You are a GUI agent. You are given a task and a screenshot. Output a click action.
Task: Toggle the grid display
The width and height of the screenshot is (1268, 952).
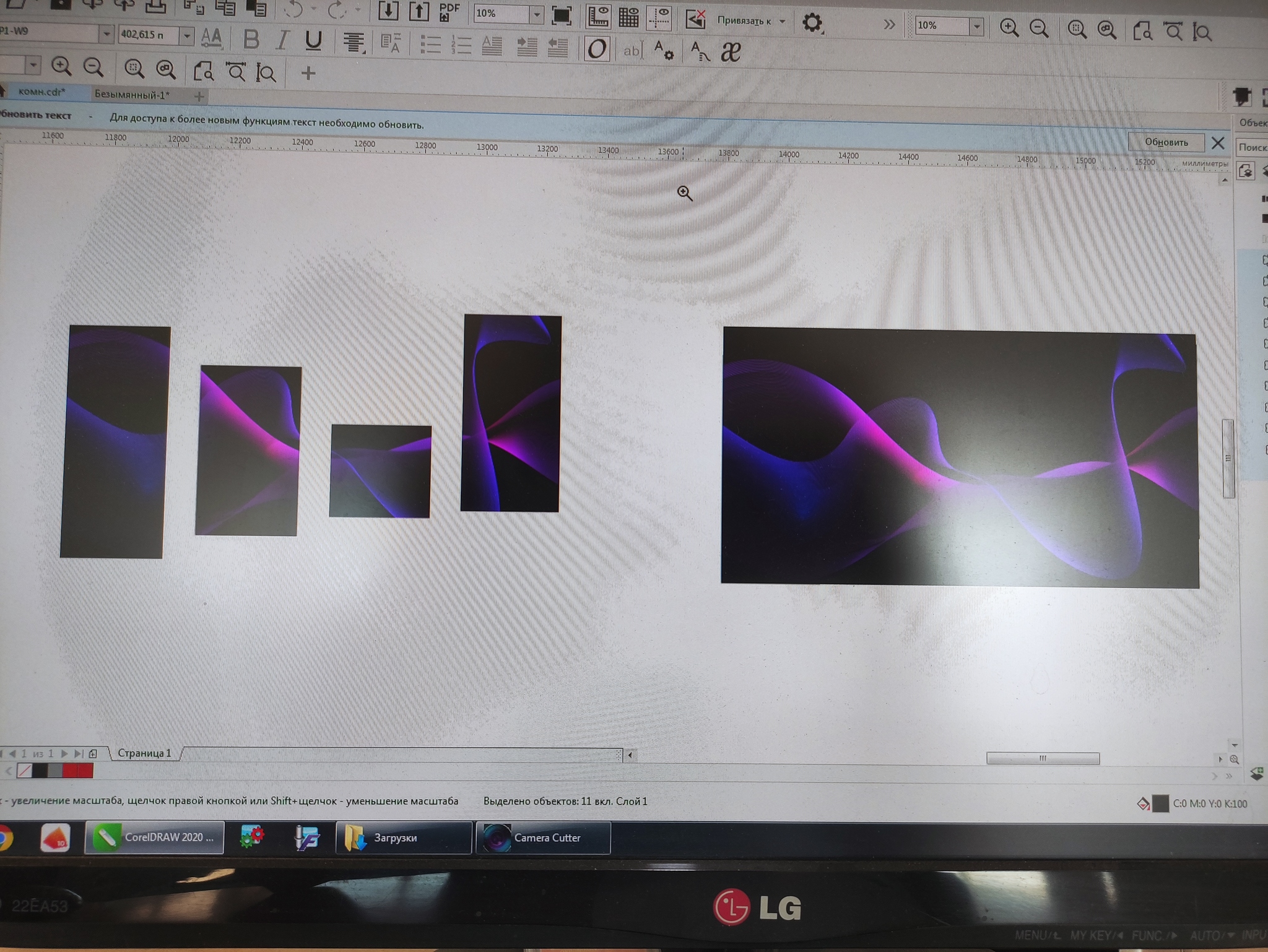point(628,17)
